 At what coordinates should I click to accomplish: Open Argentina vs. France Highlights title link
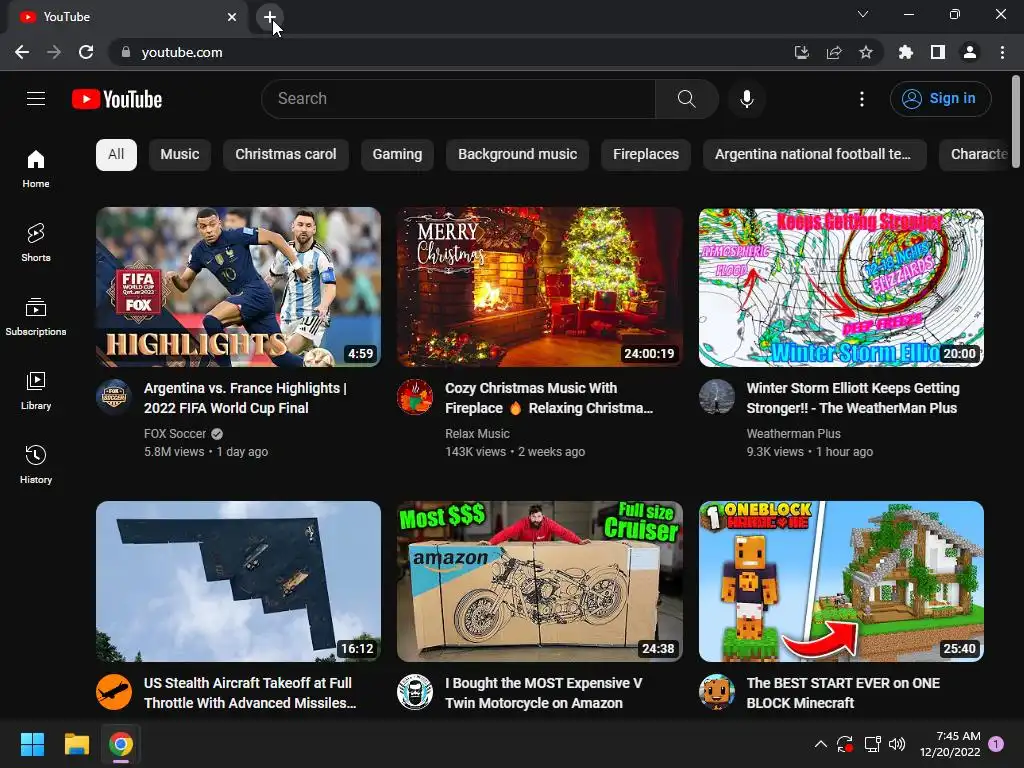point(246,398)
